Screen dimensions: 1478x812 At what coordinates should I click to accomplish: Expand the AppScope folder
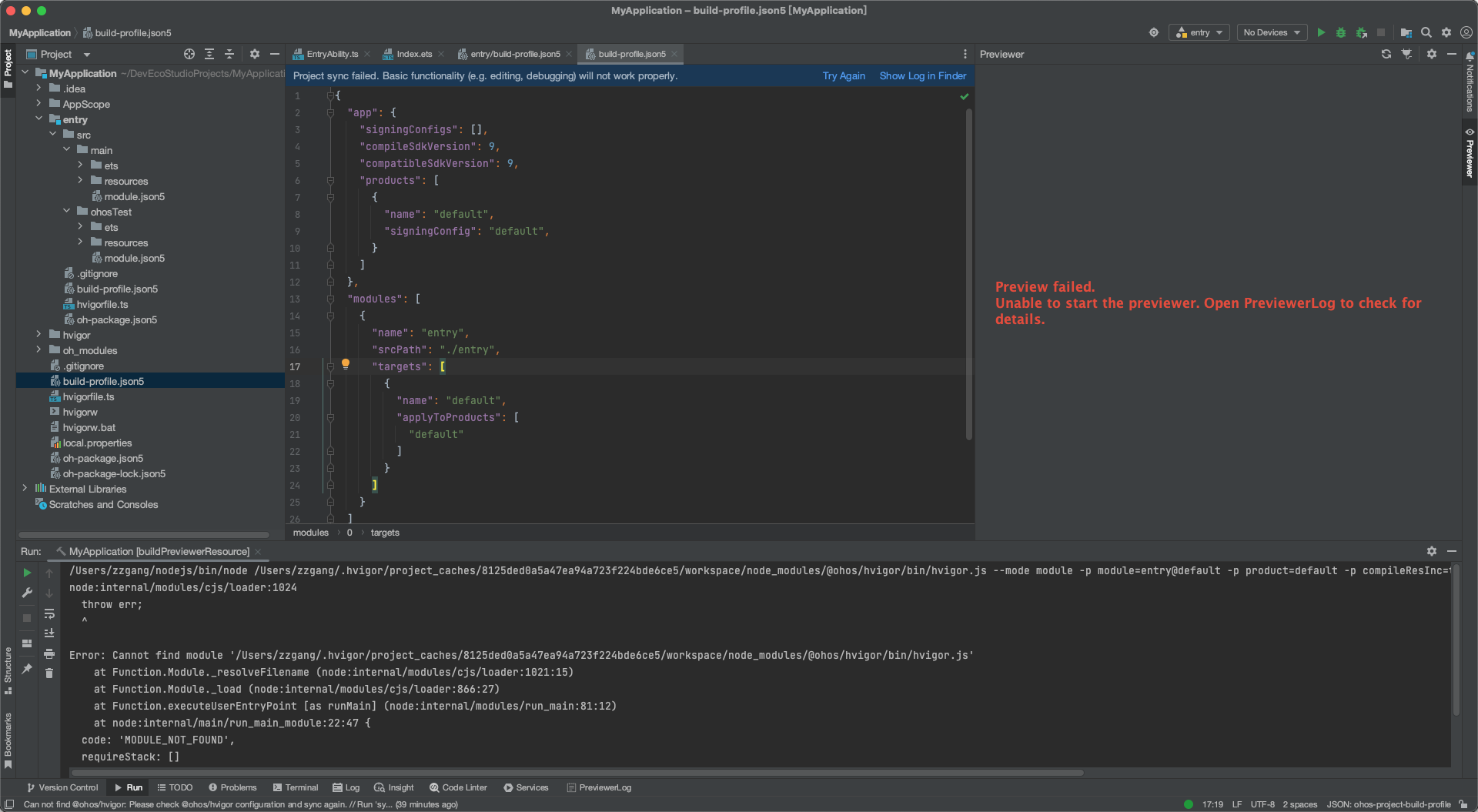pyautogui.click(x=38, y=104)
